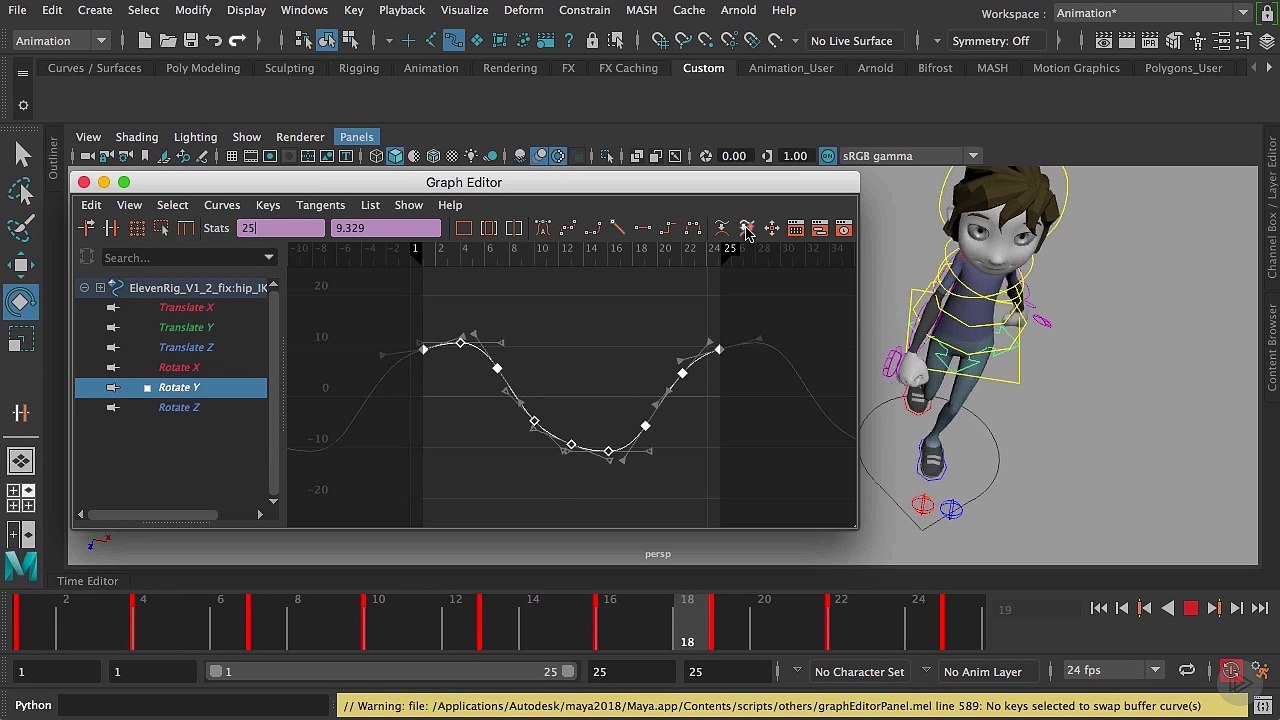The width and height of the screenshot is (1280, 720).
Task: Select the Translate Y channel
Action: tap(186, 327)
